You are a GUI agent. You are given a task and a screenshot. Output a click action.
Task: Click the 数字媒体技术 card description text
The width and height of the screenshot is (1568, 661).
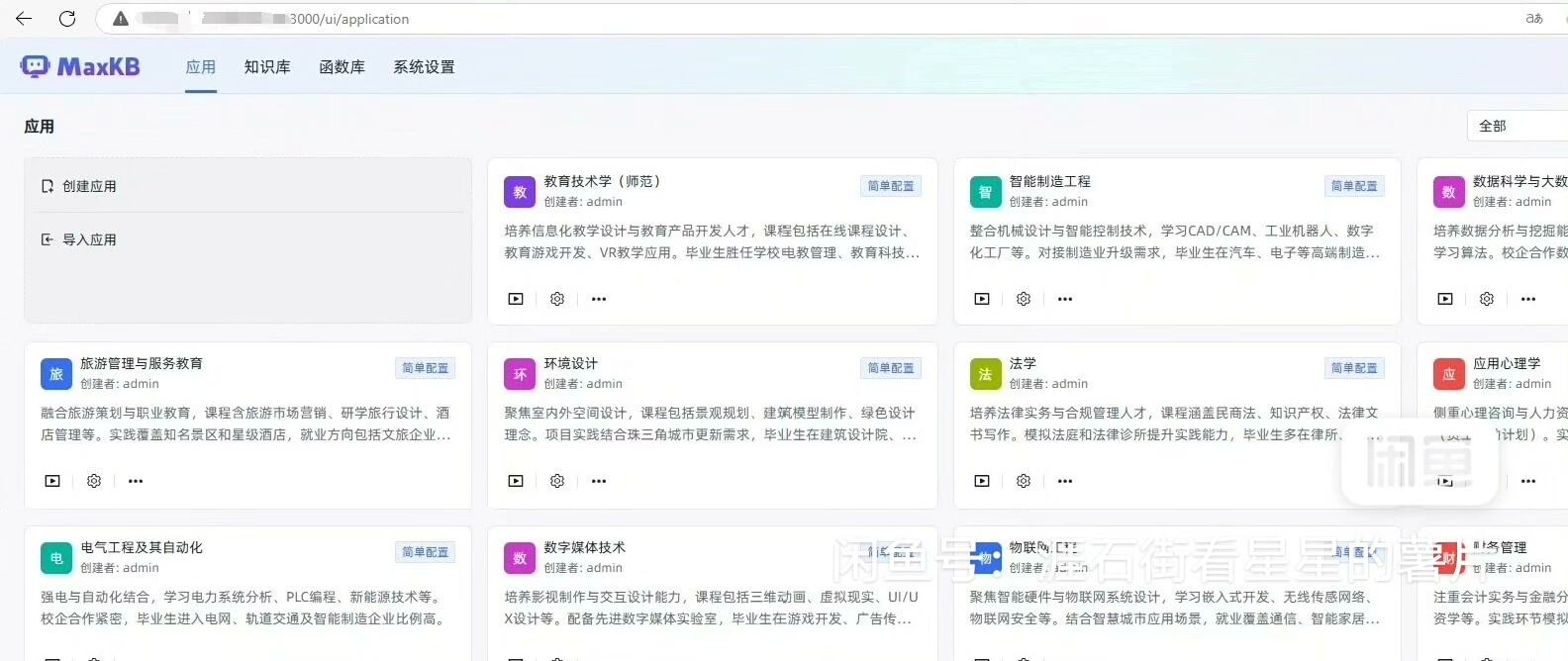711,608
